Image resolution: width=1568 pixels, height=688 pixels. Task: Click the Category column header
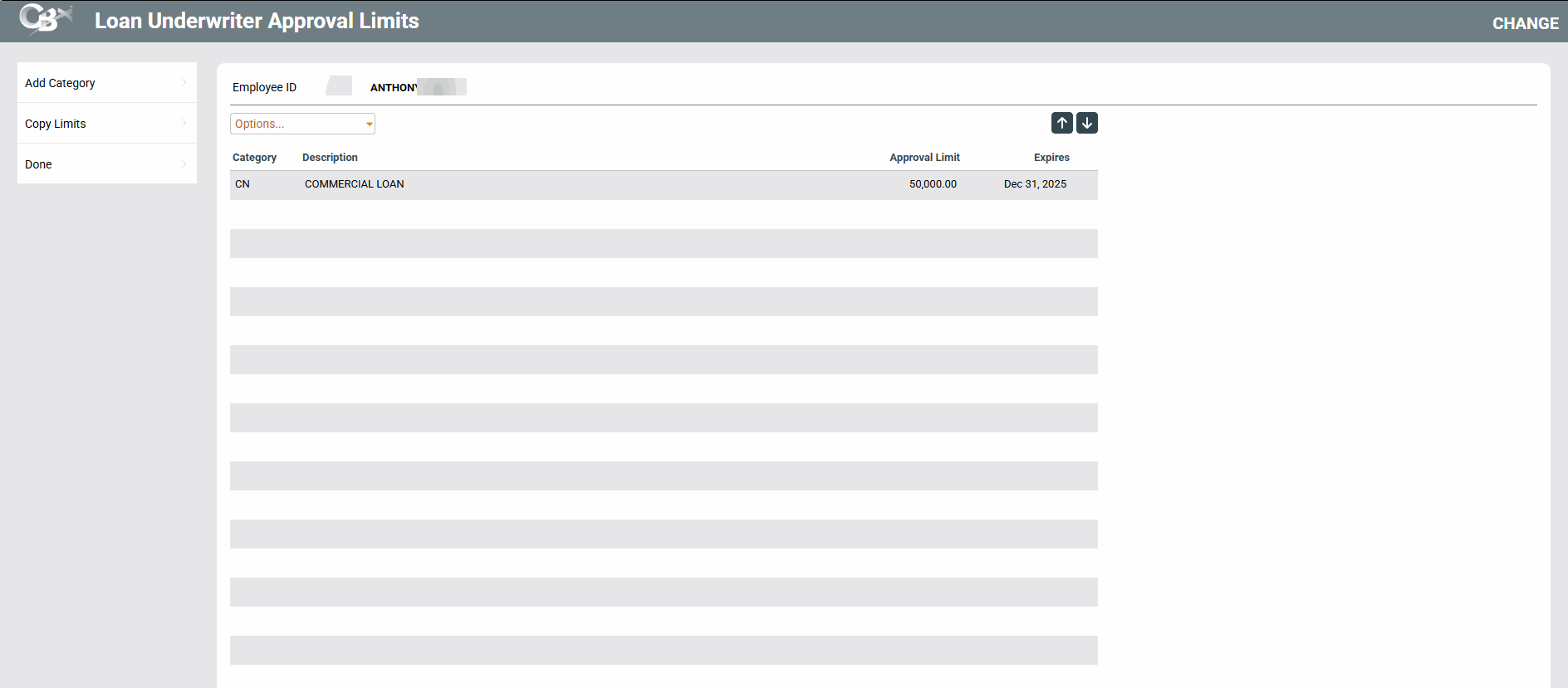click(x=254, y=158)
